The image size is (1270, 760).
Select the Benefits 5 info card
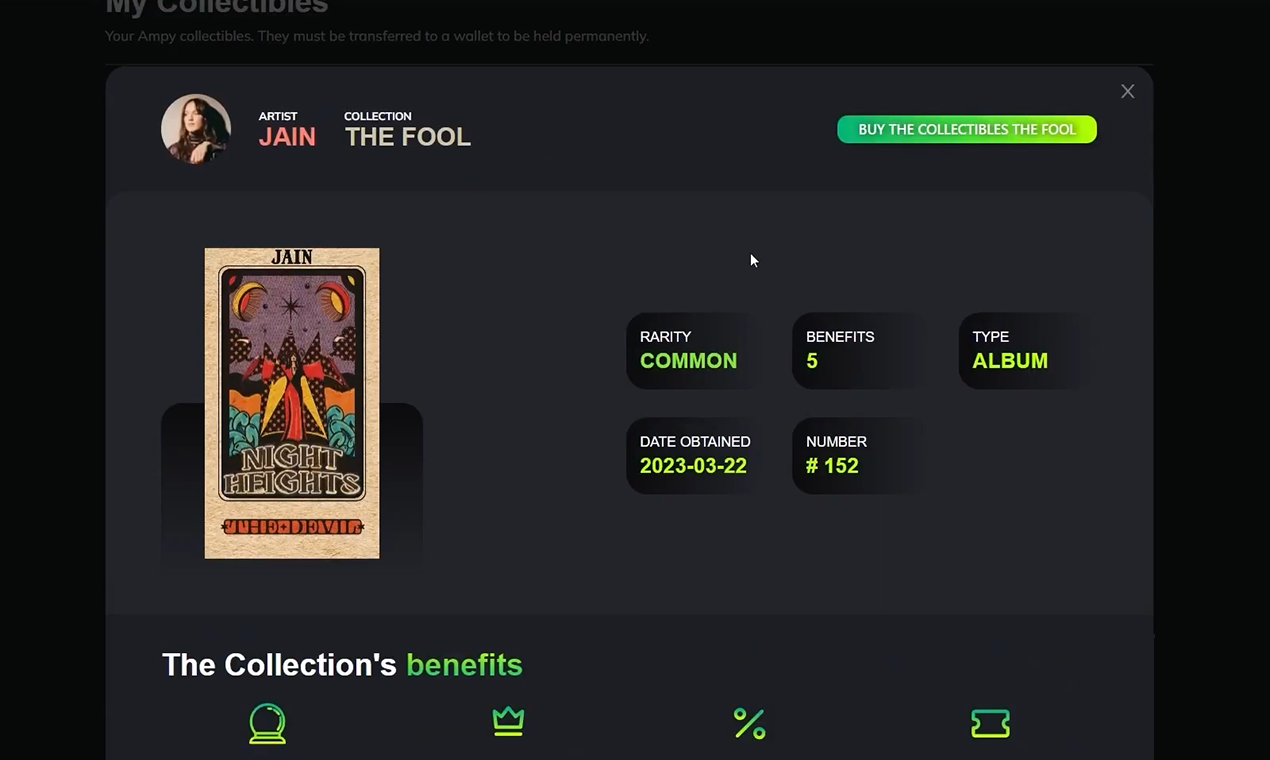coord(858,350)
